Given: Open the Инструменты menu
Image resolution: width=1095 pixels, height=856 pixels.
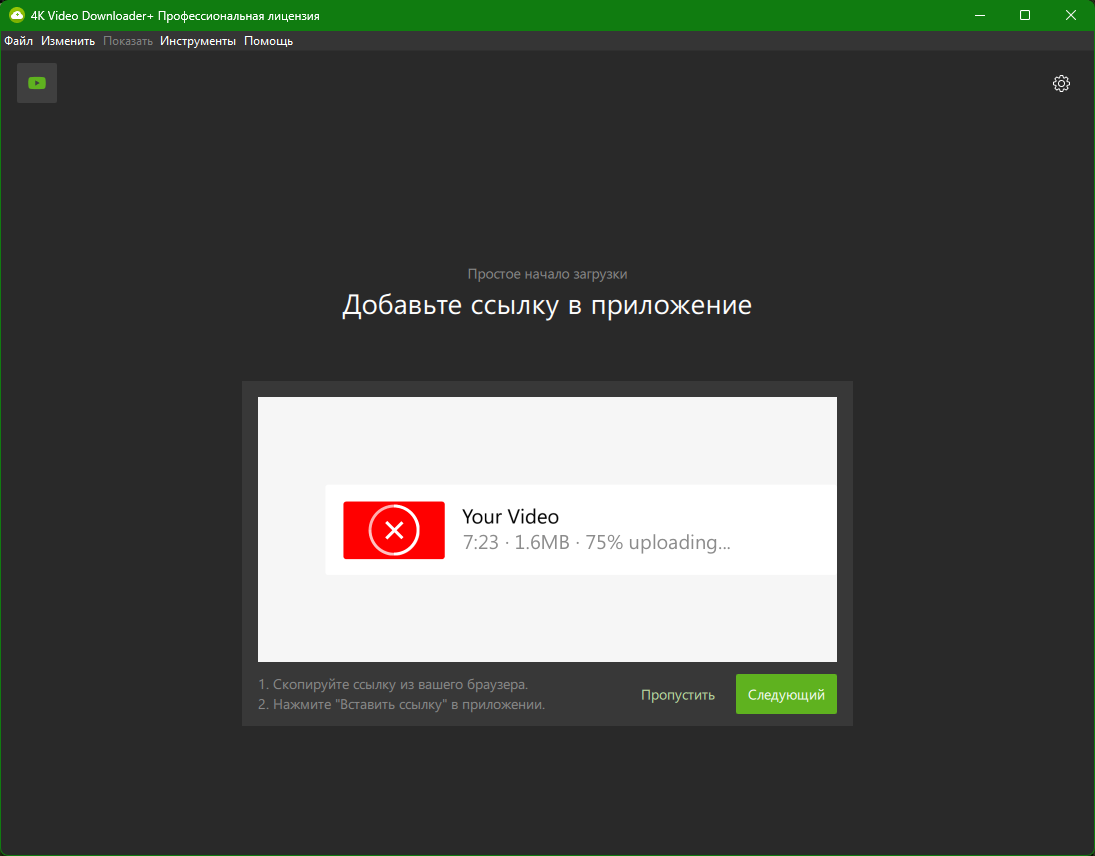Looking at the screenshot, I should (x=198, y=41).
